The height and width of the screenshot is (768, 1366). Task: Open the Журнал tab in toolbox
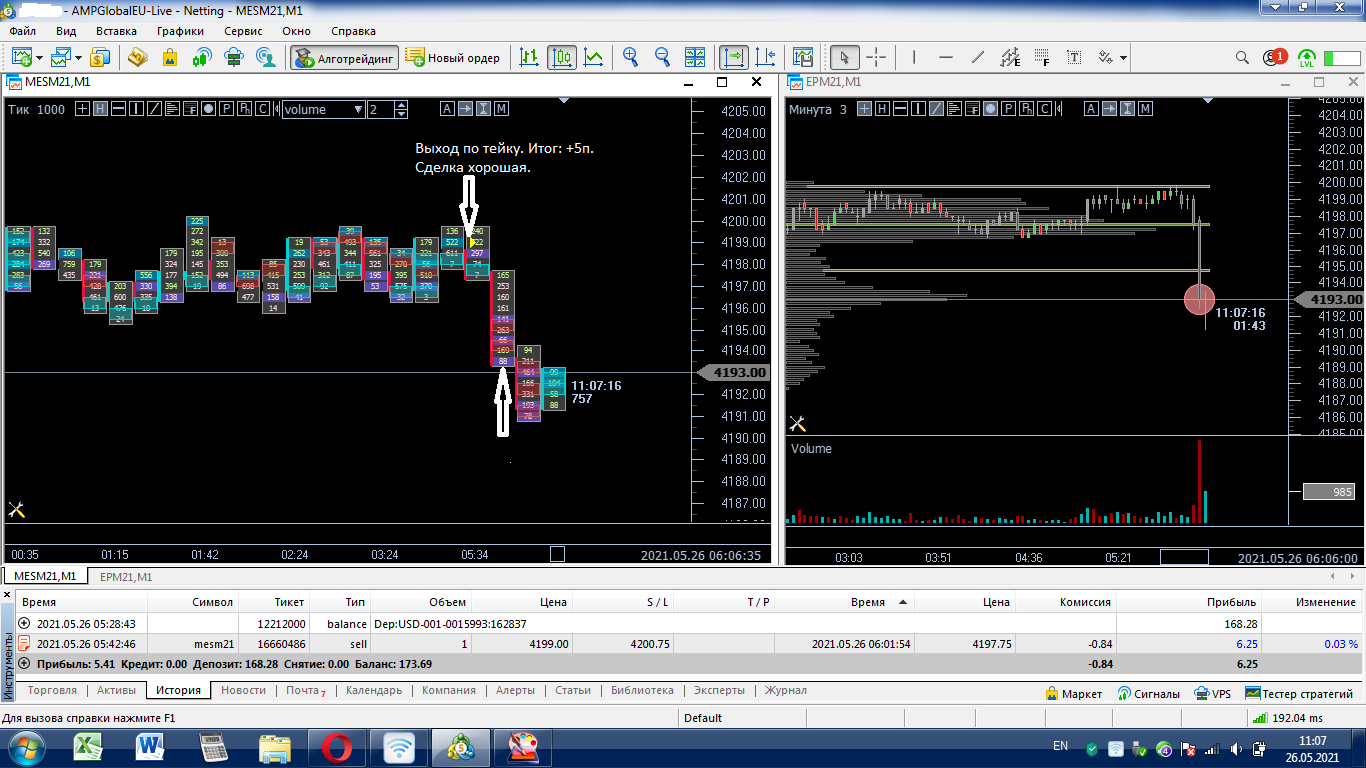click(x=785, y=691)
